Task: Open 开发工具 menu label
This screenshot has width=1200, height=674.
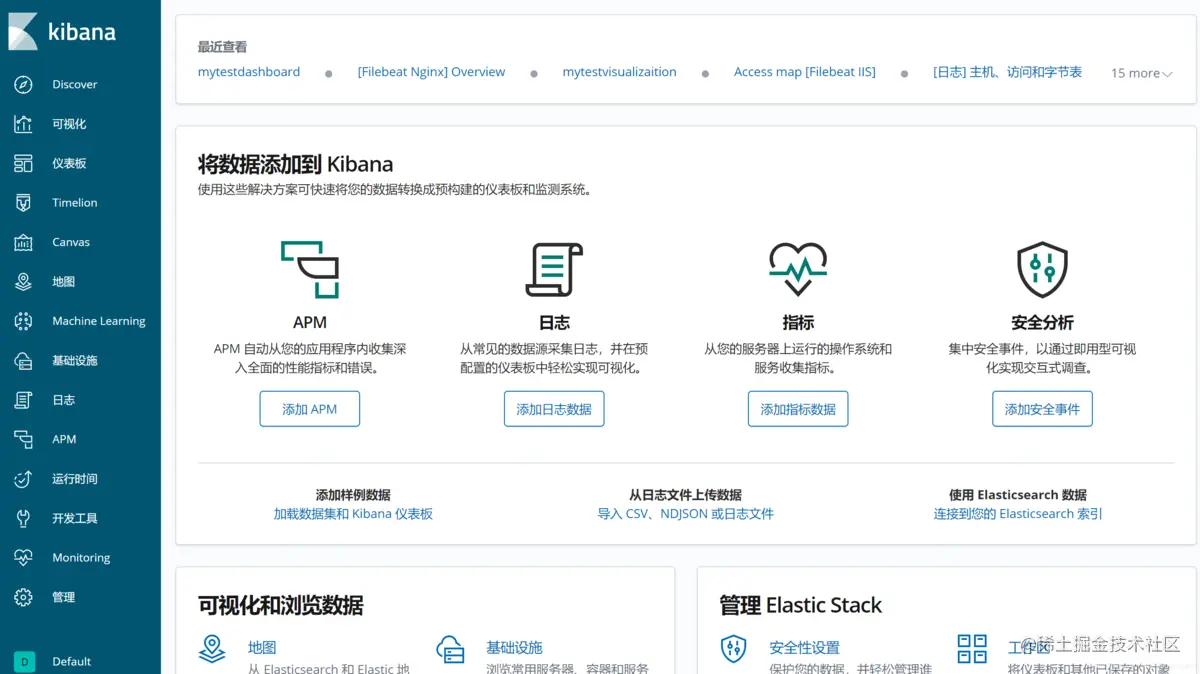Action: (x=75, y=518)
